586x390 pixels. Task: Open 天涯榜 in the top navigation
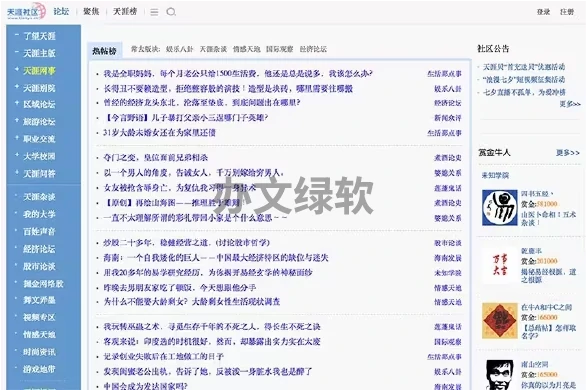[125, 12]
